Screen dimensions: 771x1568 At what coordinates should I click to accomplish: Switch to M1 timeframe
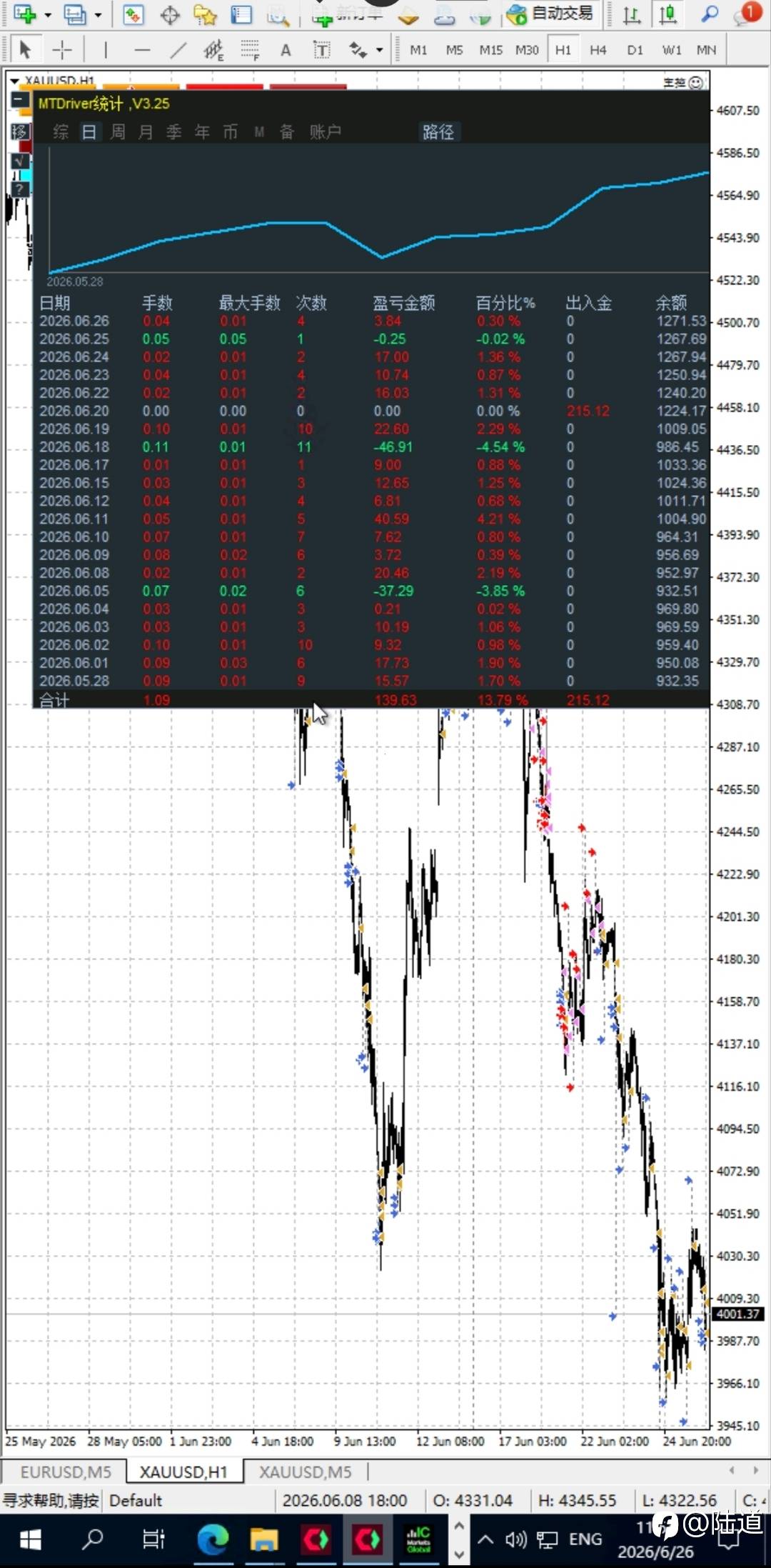click(x=418, y=50)
